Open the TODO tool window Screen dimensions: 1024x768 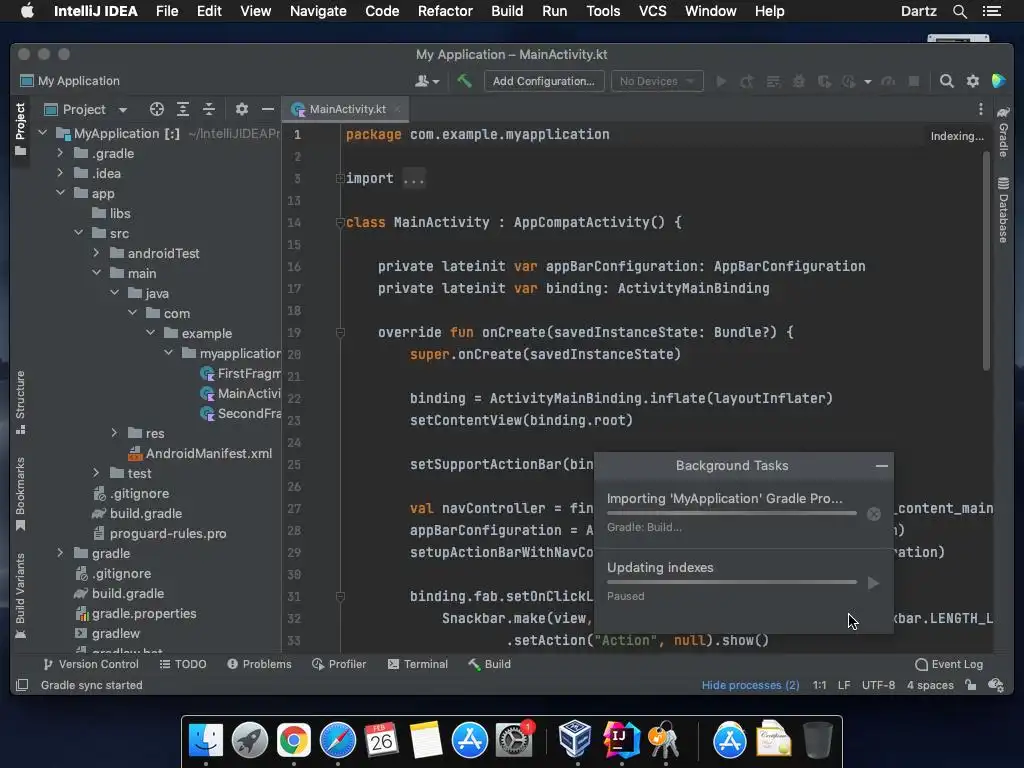[x=183, y=664]
